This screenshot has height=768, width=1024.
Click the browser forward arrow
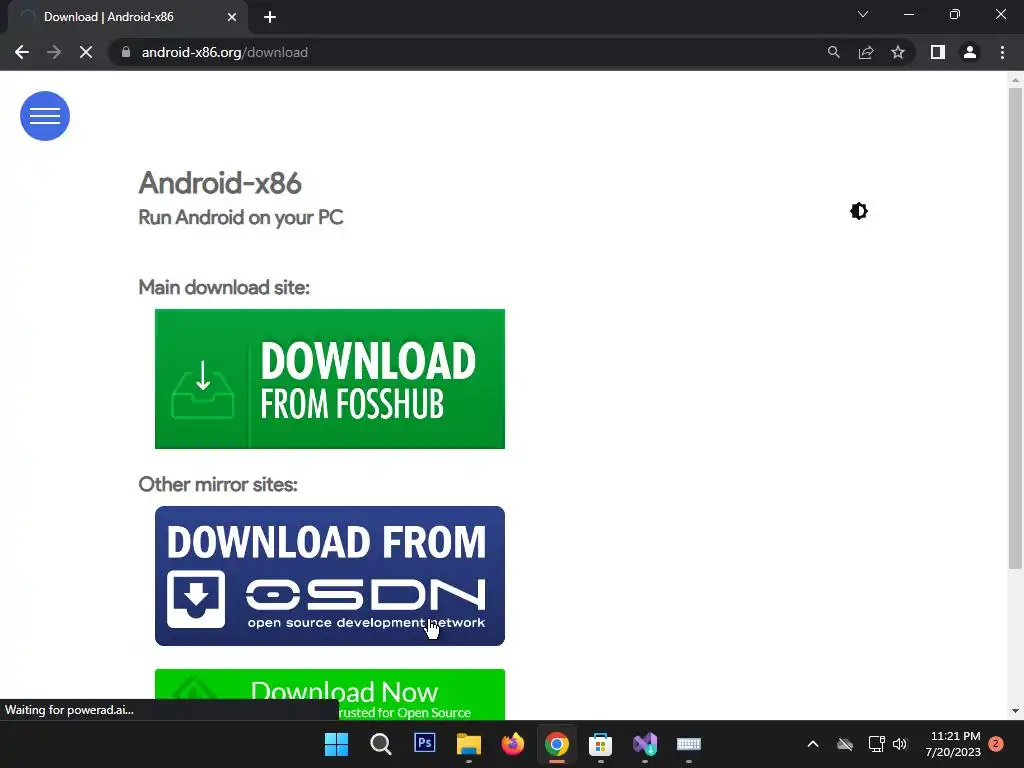pos(54,52)
